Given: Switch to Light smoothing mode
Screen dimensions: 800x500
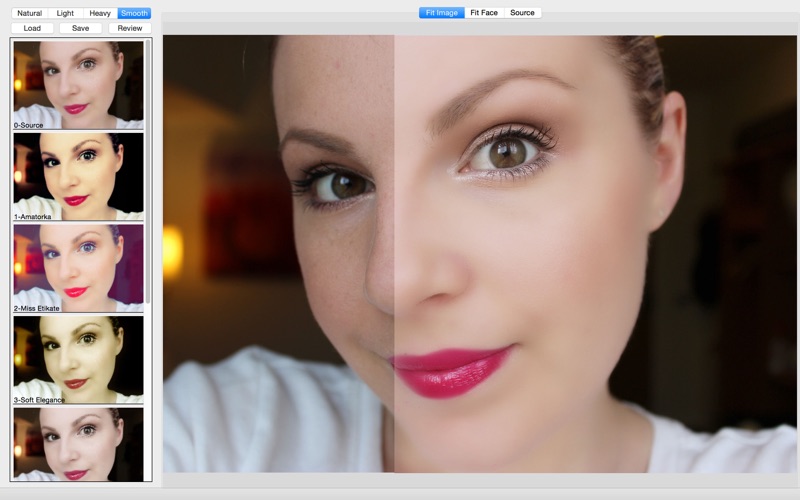Looking at the screenshot, I should click(65, 13).
